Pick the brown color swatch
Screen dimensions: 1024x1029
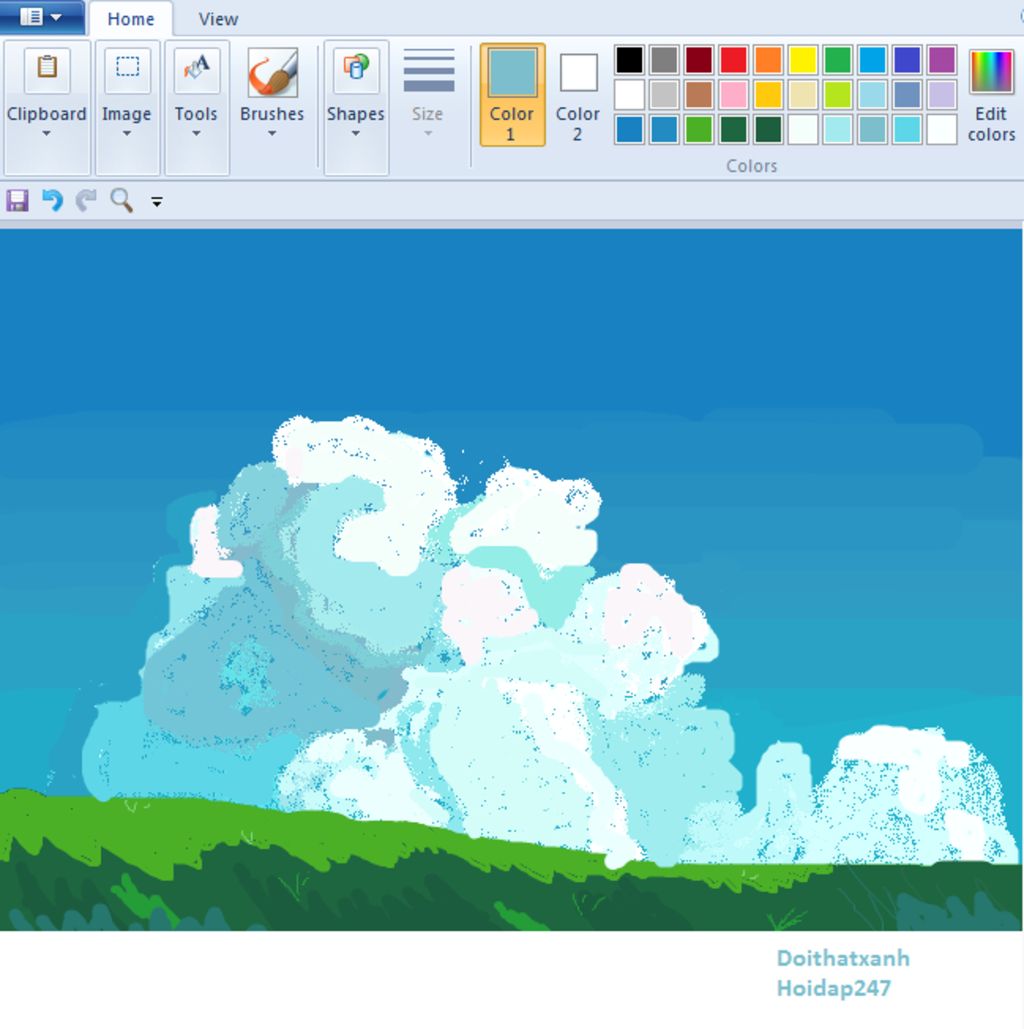click(x=699, y=94)
